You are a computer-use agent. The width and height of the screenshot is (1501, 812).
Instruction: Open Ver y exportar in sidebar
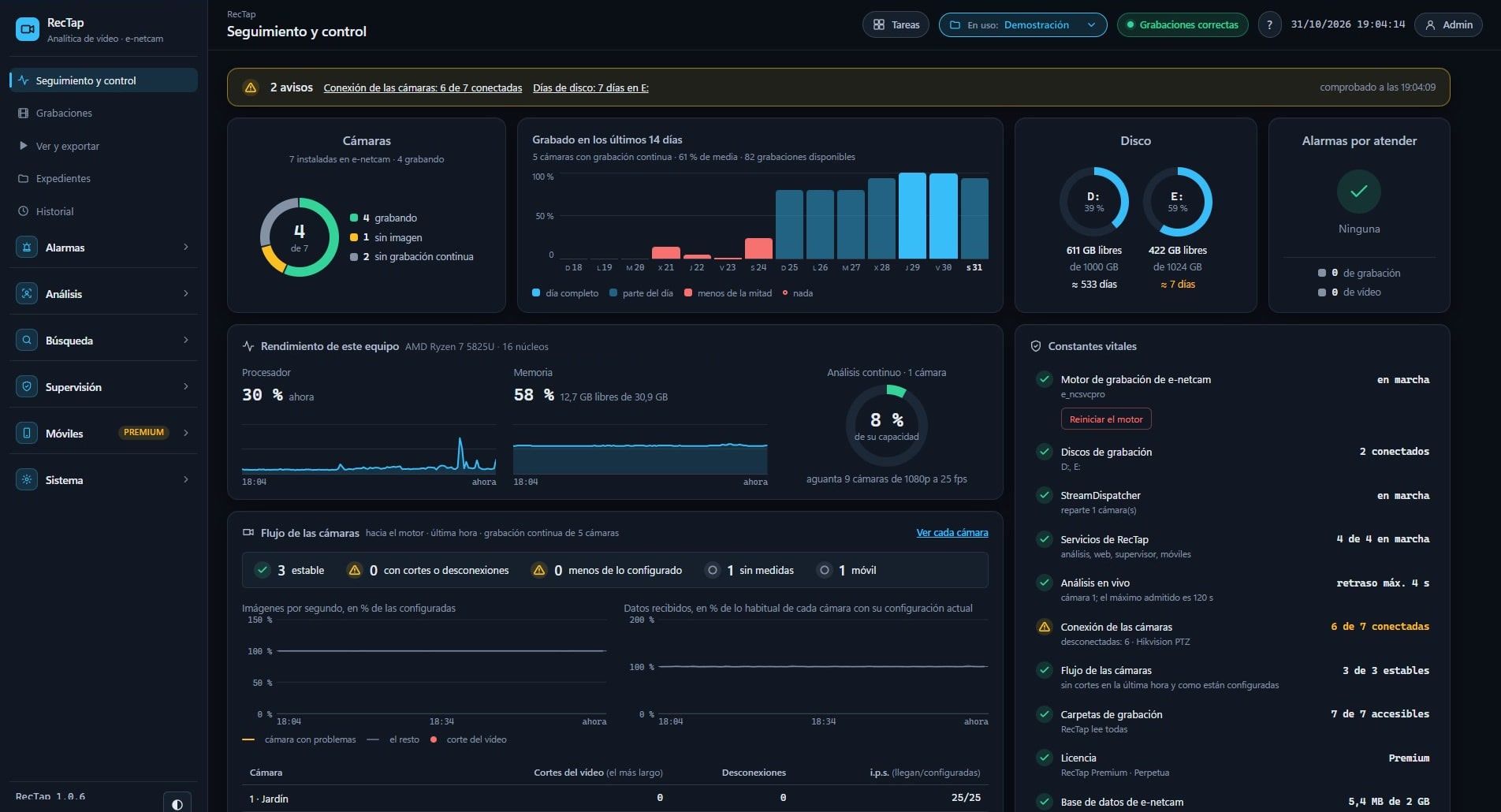(x=103, y=146)
